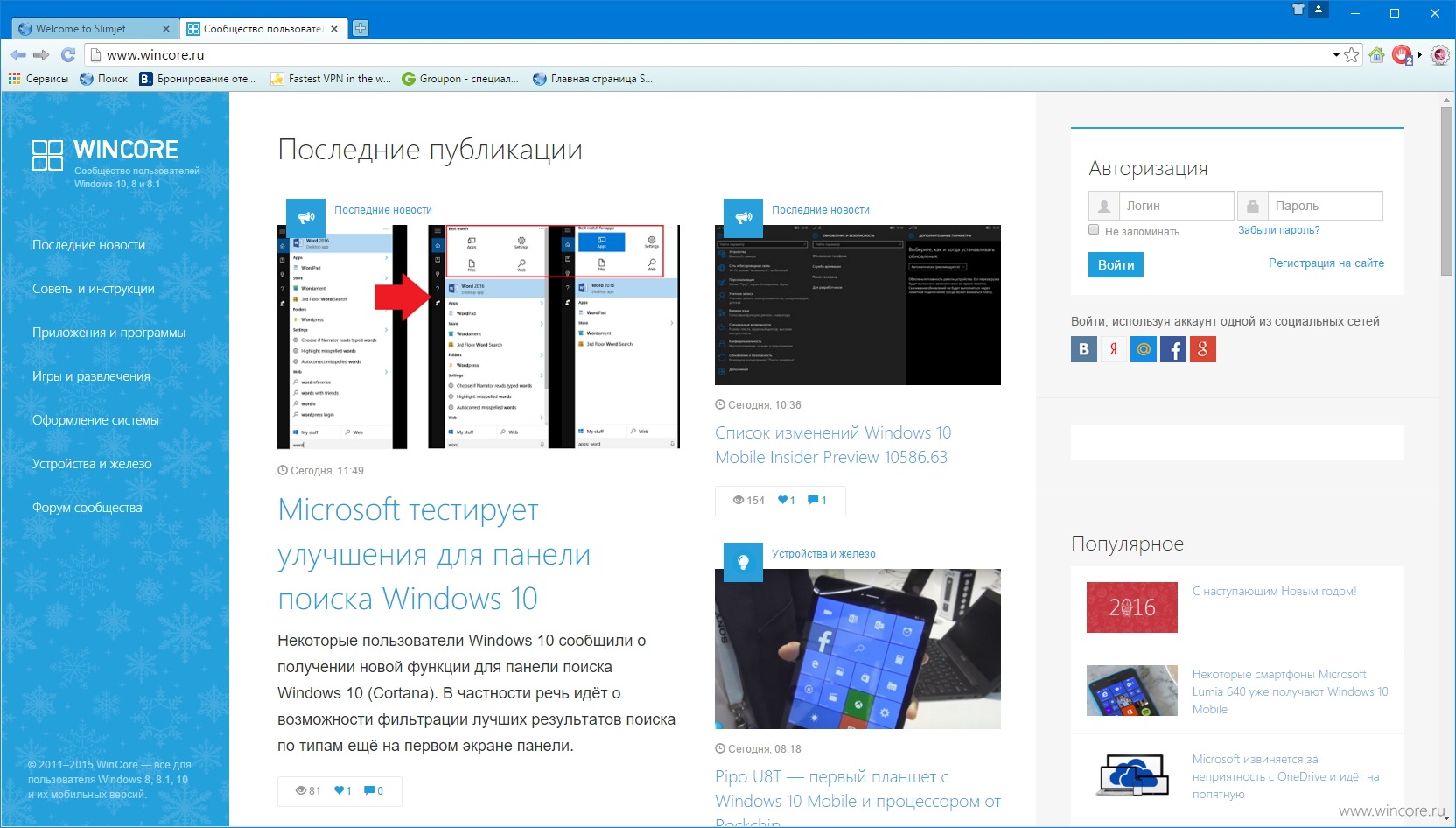The image size is (1456, 828).
Task: Open popular item С наступающим Новым годом!
Action: 1274,592
